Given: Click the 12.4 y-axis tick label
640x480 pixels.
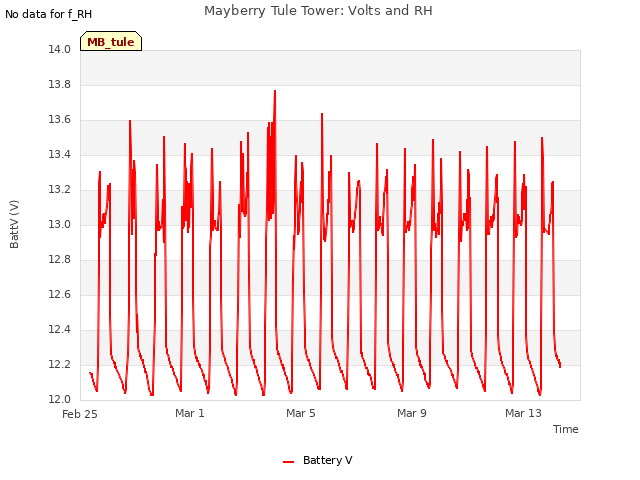Looking at the screenshot, I should tap(60, 329).
